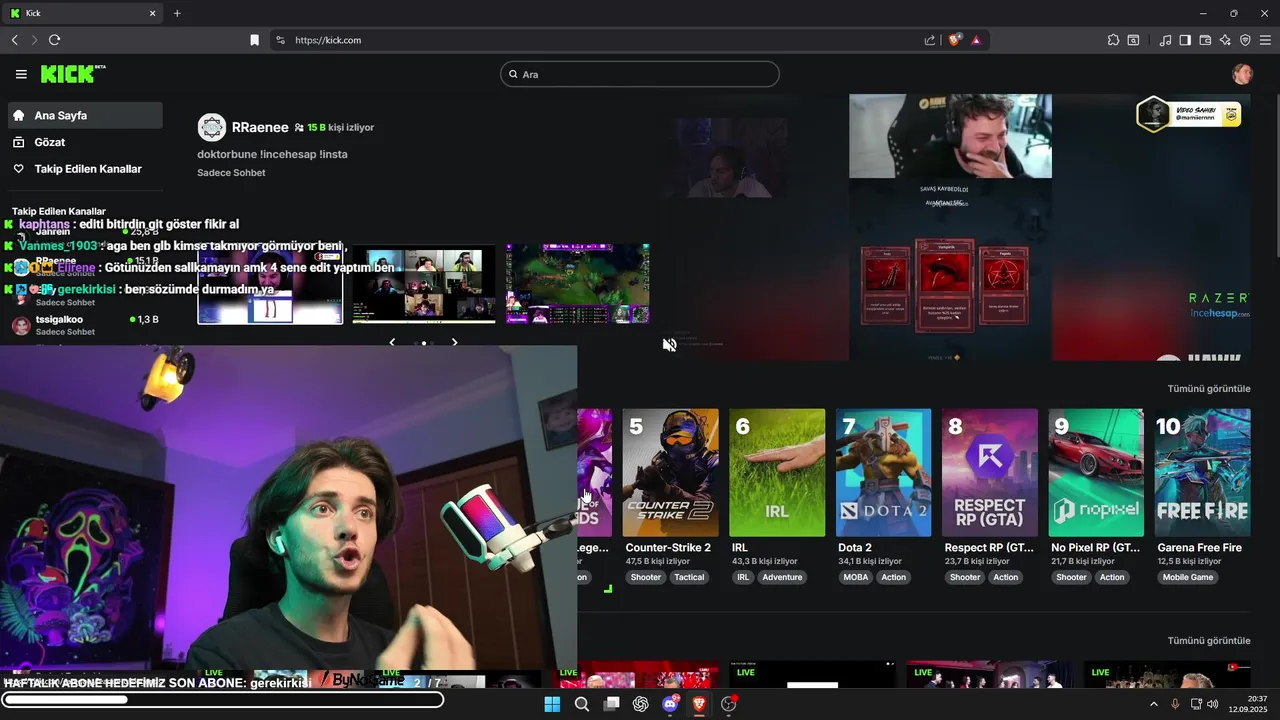Image resolution: width=1280 pixels, height=720 pixels.
Task: Open Discord from the taskbar
Action: pyautogui.click(x=670, y=704)
